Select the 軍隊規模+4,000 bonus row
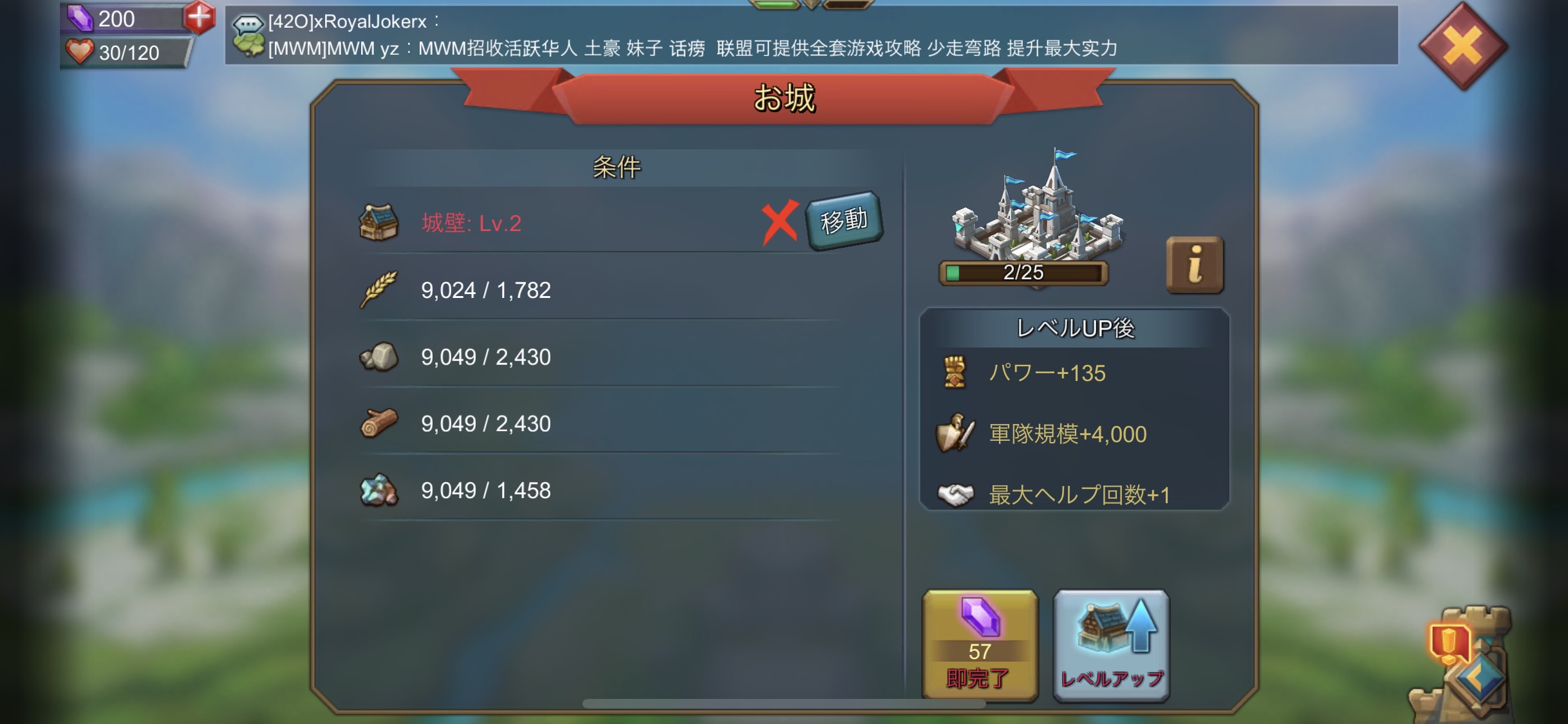The width and height of the screenshot is (1568, 724). click(x=1074, y=434)
